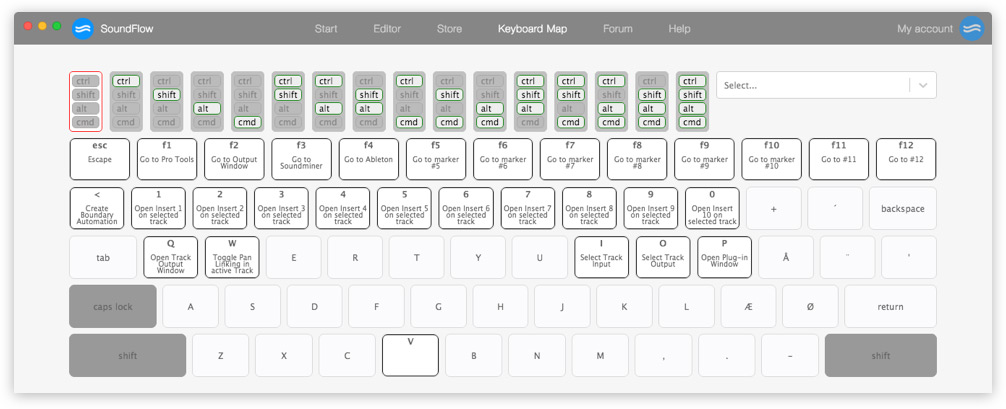Viewport: 1006px width, 409px height.
Task: Select the f10 Go to marker #10 key
Action: pos(772,159)
